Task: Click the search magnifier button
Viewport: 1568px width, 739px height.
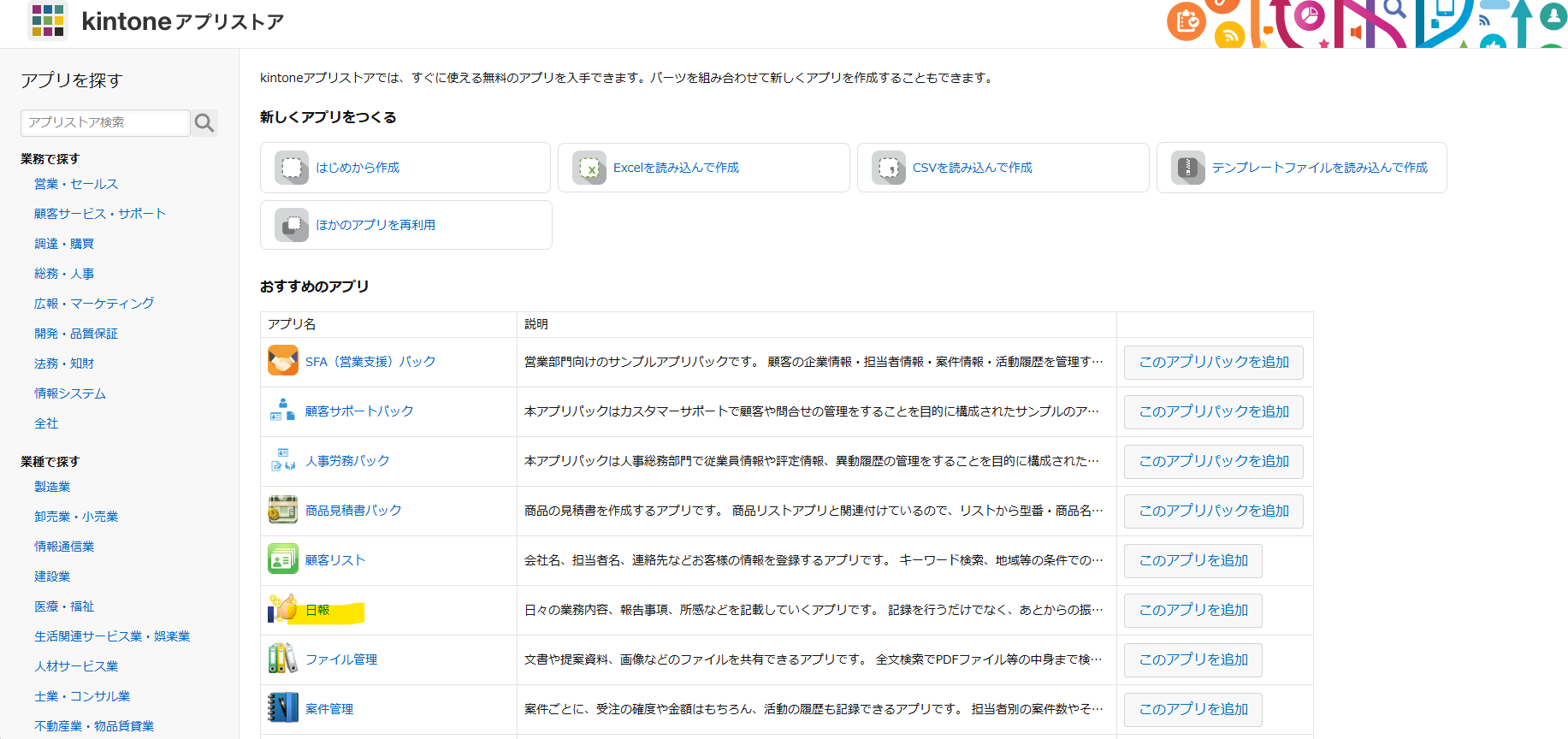Action: [x=204, y=123]
